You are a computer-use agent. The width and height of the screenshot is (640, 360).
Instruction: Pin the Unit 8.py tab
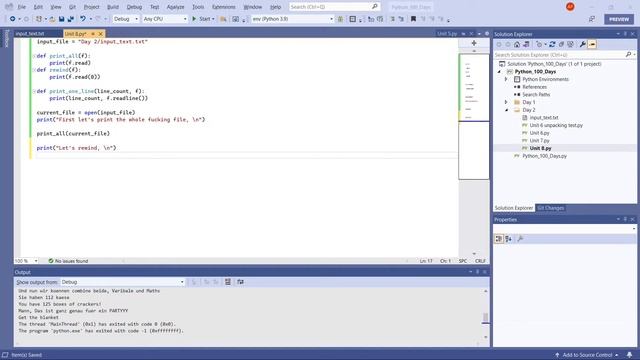click(x=93, y=34)
